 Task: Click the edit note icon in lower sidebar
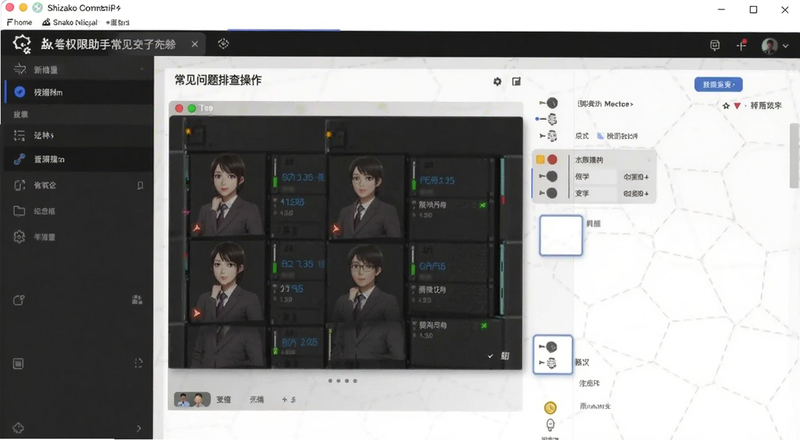click(19, 300)
